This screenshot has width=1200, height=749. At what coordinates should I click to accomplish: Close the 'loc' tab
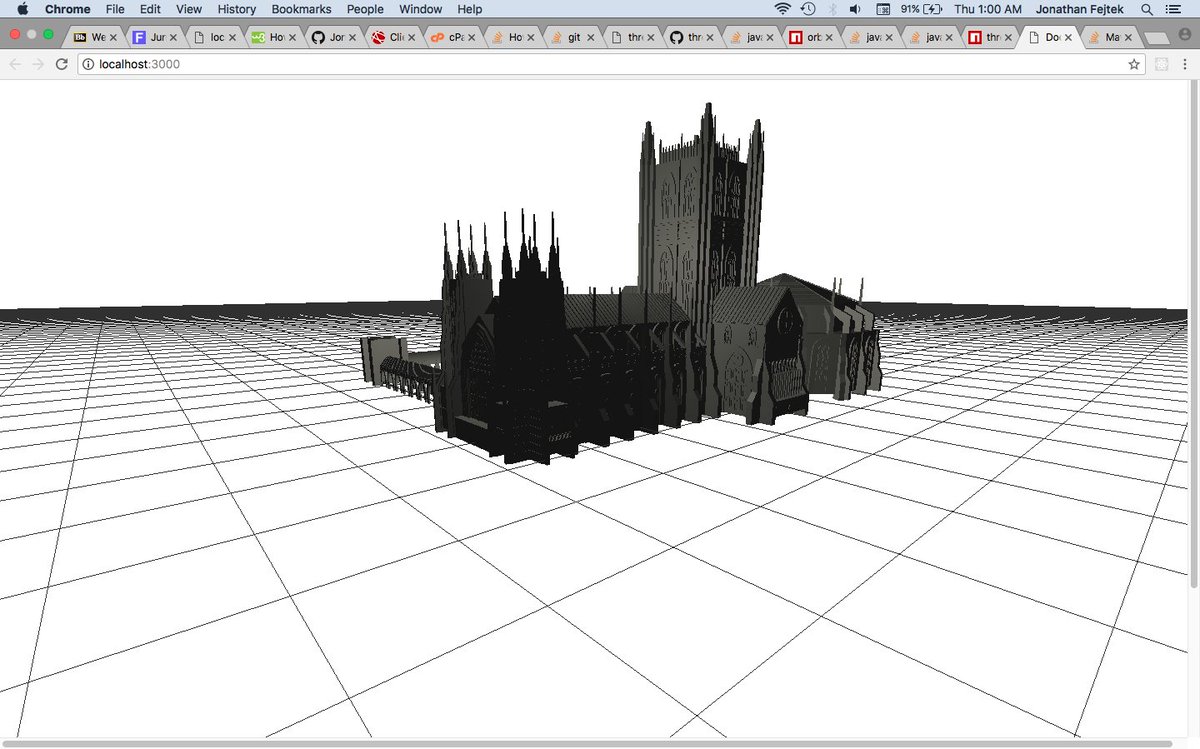(232, 37)
